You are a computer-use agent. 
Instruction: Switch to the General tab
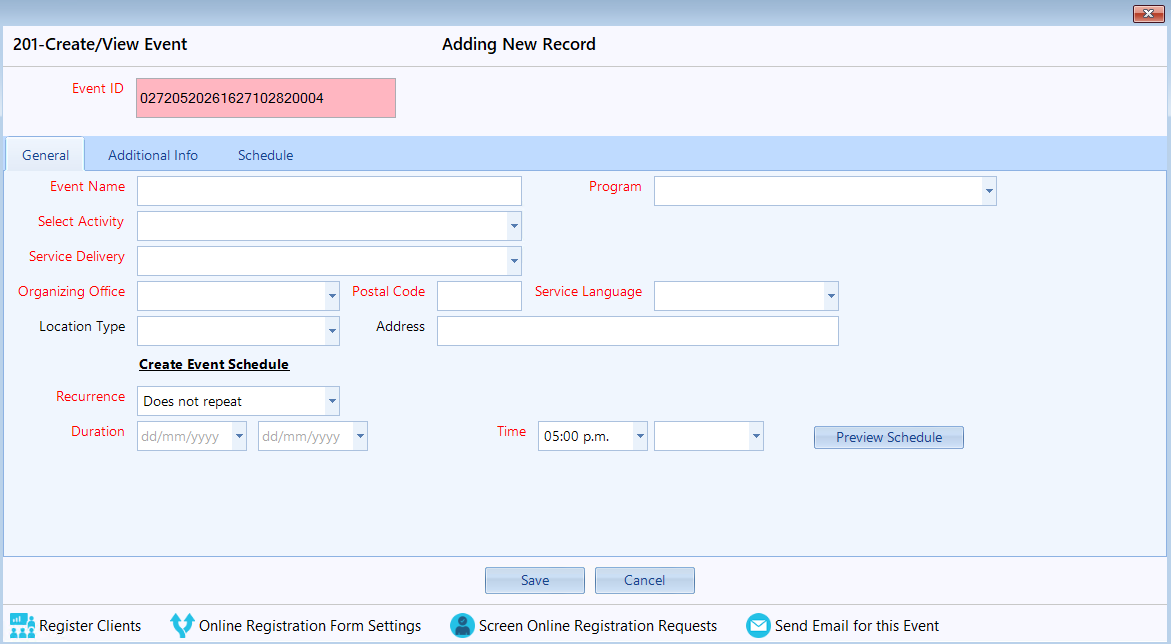(x=46, y=155)
